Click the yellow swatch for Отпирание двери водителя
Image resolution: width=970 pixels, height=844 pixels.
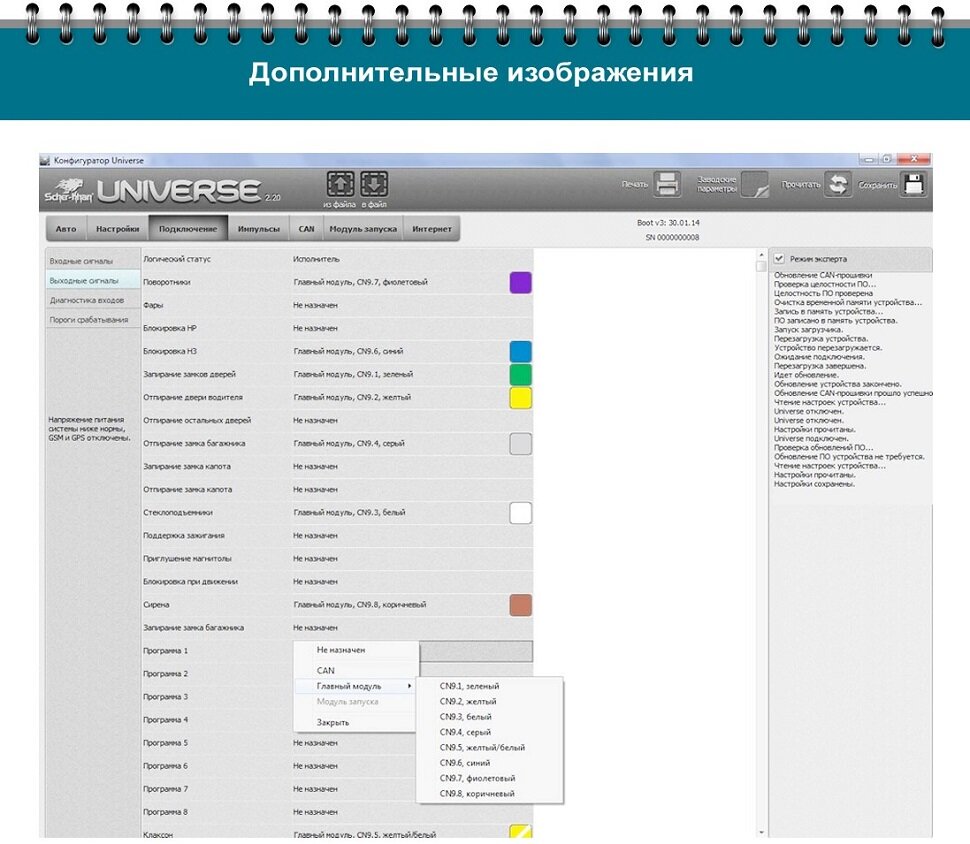coord(520,397)
